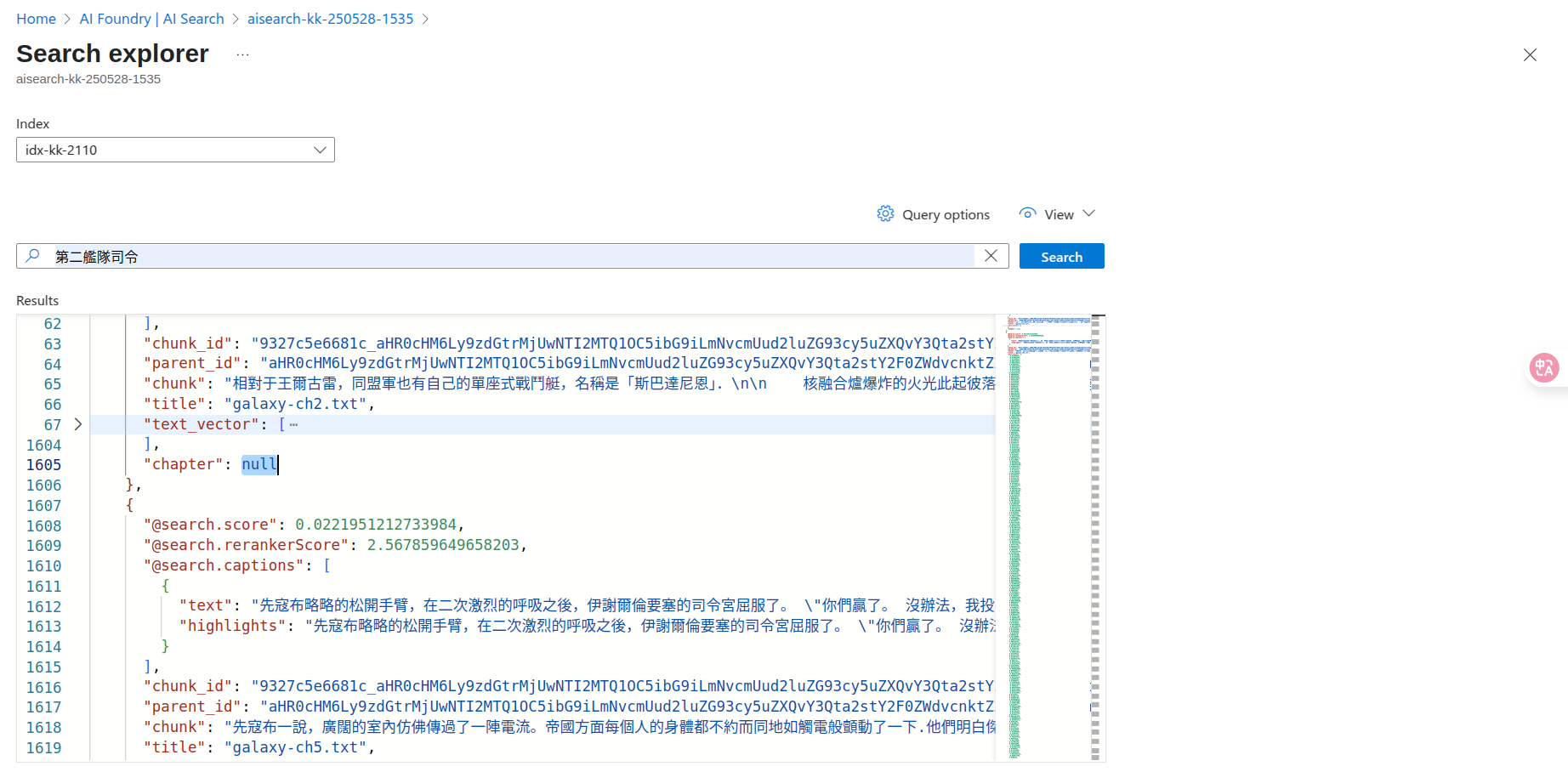The height and width of the screenshot is (772, 1568).
Task: Click the pink translate icon on the right edge
Action: click(x=1545, y=367)
